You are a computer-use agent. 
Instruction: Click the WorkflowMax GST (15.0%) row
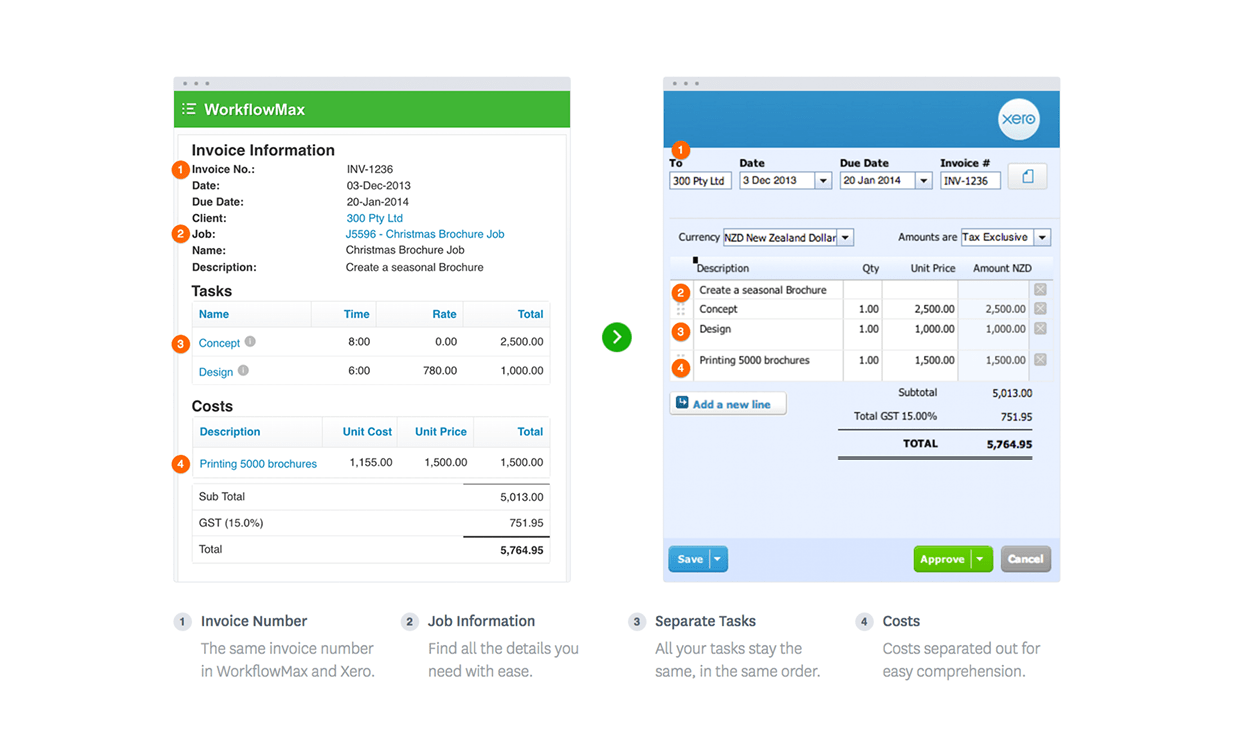[x=370, y=523]
